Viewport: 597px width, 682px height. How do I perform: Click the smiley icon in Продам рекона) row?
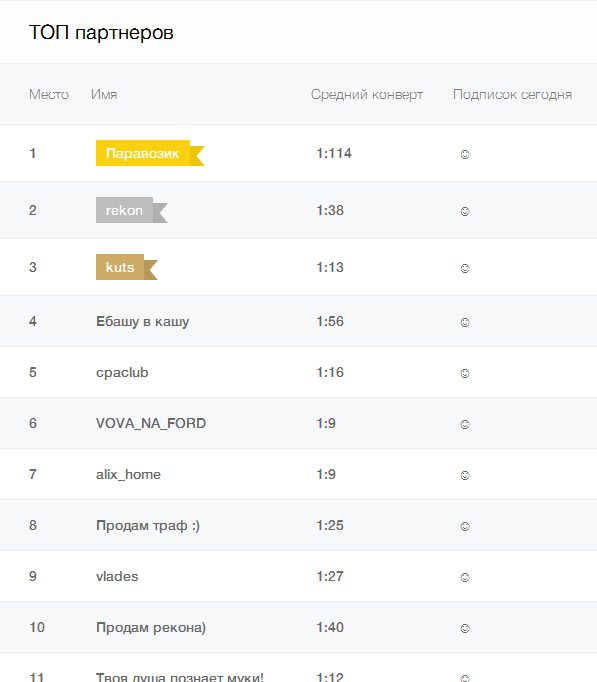465,628
